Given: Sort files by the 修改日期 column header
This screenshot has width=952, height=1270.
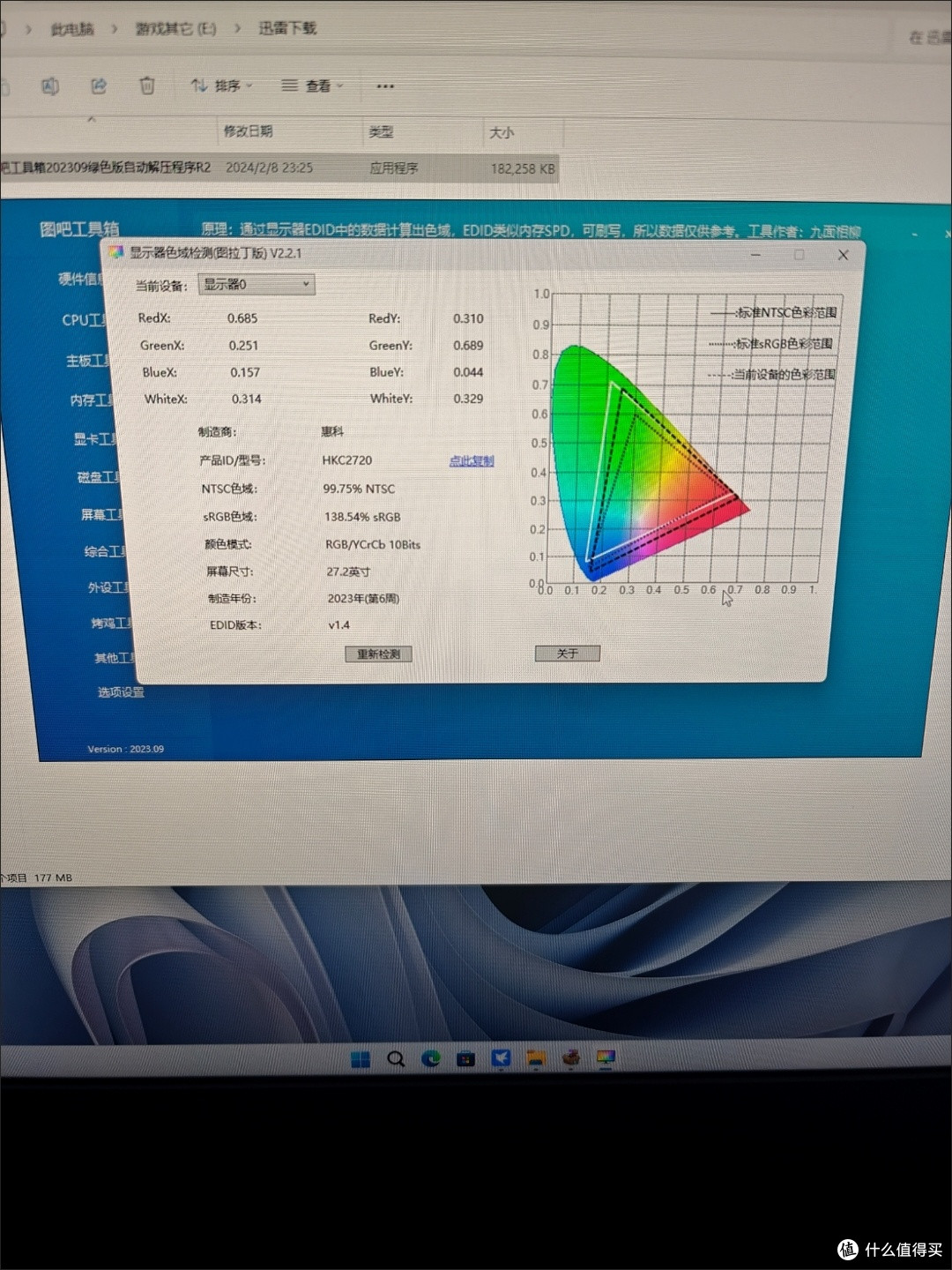Looking at the screenshot, I should click(x=248, y=131).
